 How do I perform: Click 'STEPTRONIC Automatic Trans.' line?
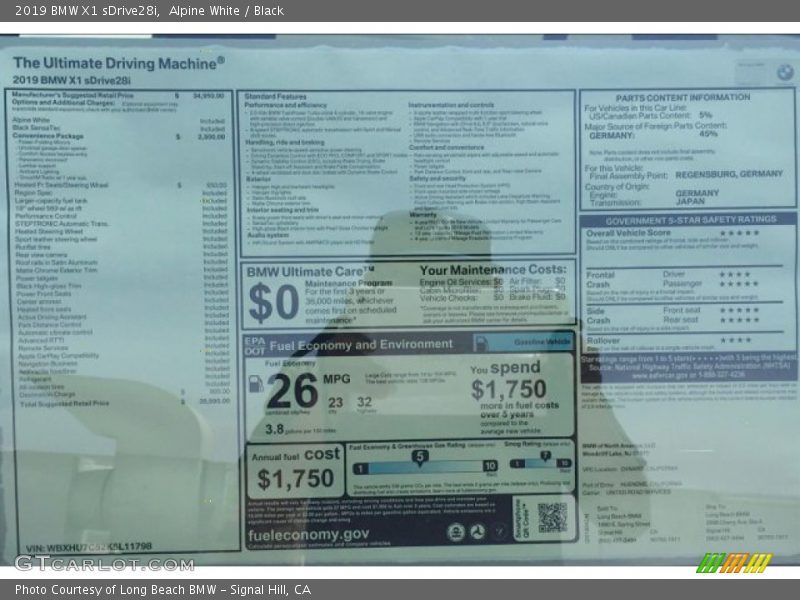tap(121, 224)
